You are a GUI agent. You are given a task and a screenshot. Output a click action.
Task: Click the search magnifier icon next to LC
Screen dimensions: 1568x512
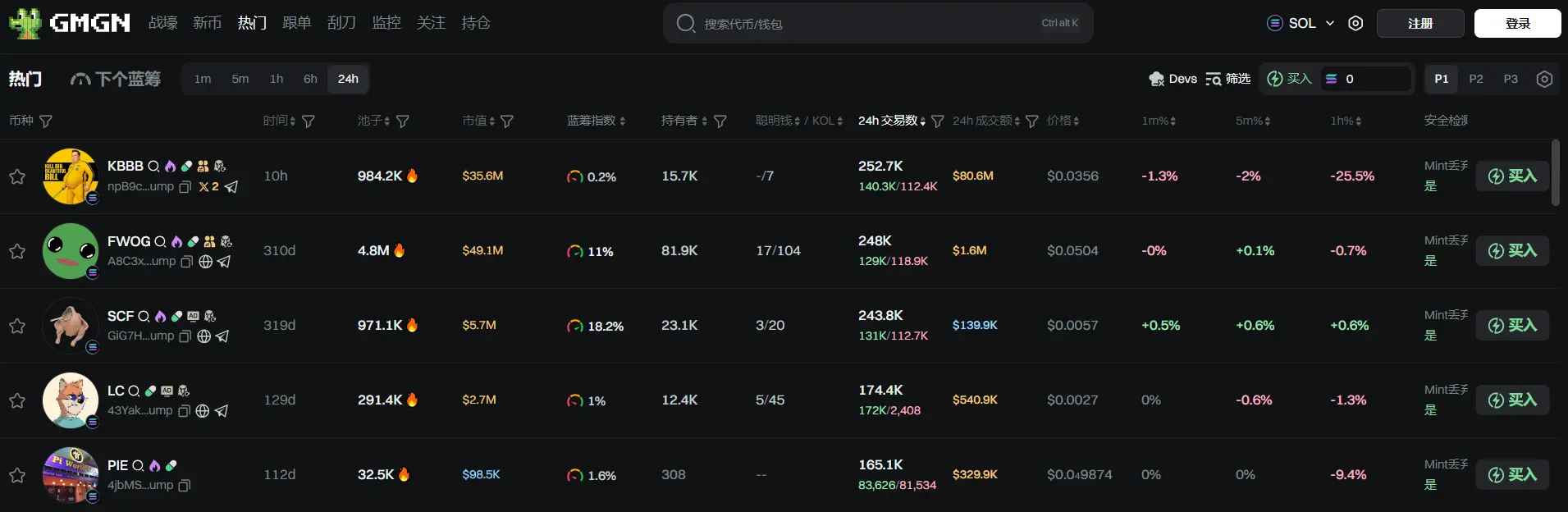point(134,391)
